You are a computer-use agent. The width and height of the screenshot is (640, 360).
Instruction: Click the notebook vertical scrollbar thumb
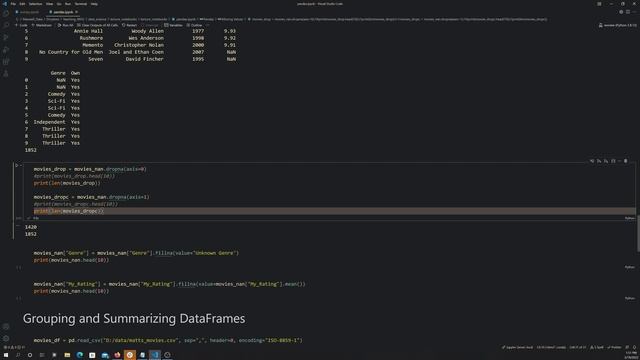(638, 233)
